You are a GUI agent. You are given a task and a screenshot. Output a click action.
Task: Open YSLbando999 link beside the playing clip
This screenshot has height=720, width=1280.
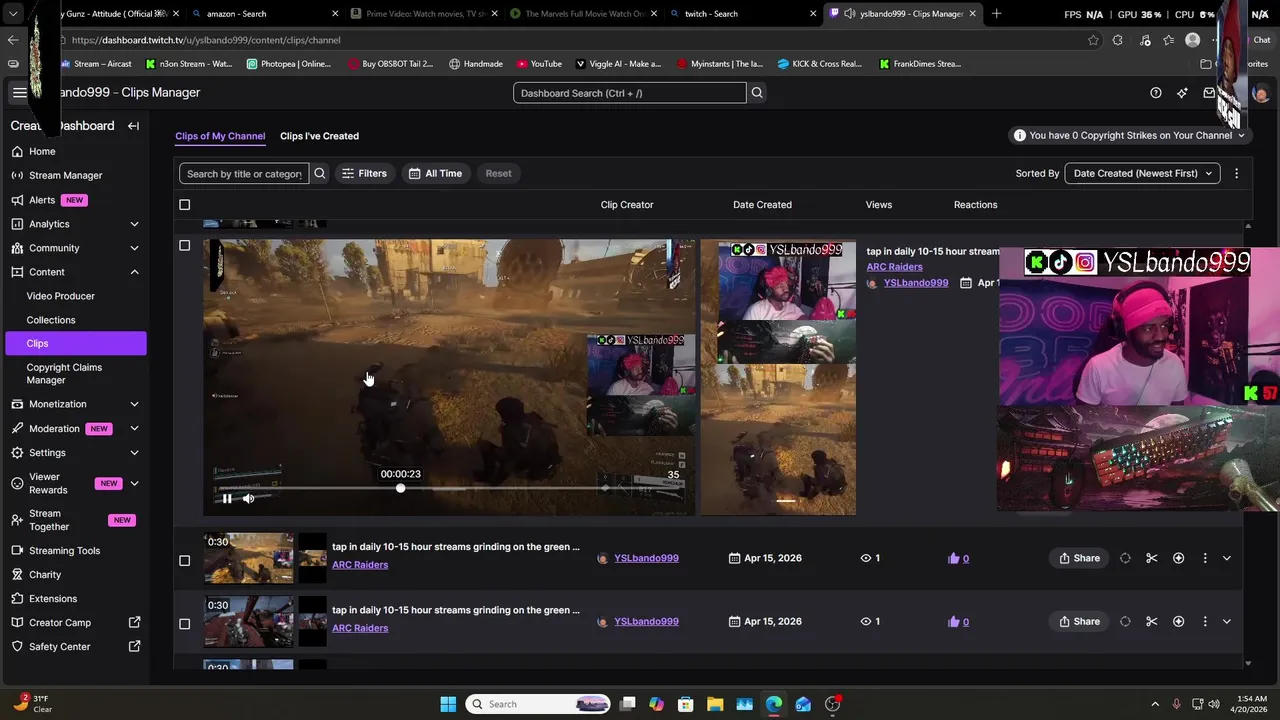916,283
